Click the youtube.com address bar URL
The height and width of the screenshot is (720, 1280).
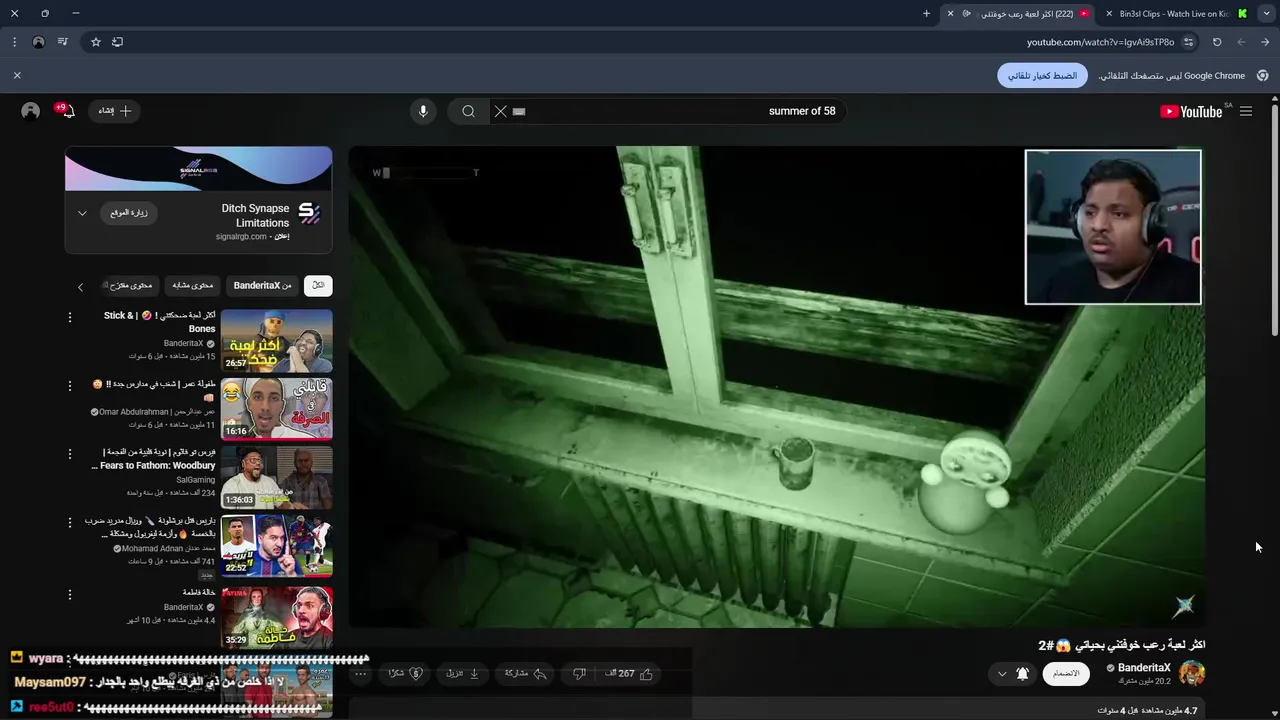(1100, 42)
